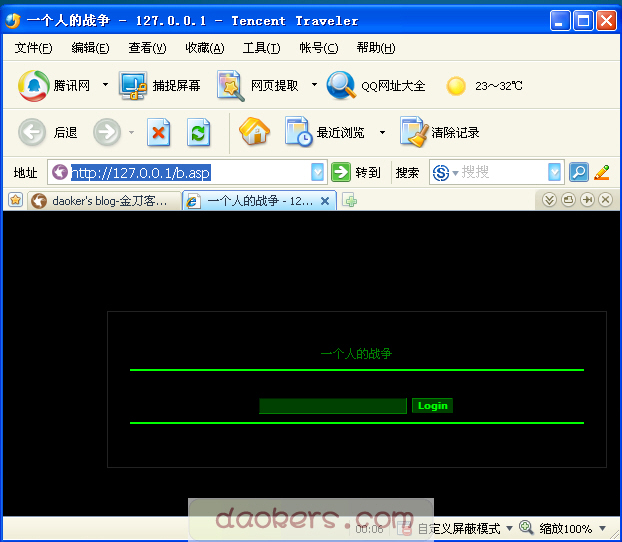Open the 帮助(H) menu

click(376, 48)
